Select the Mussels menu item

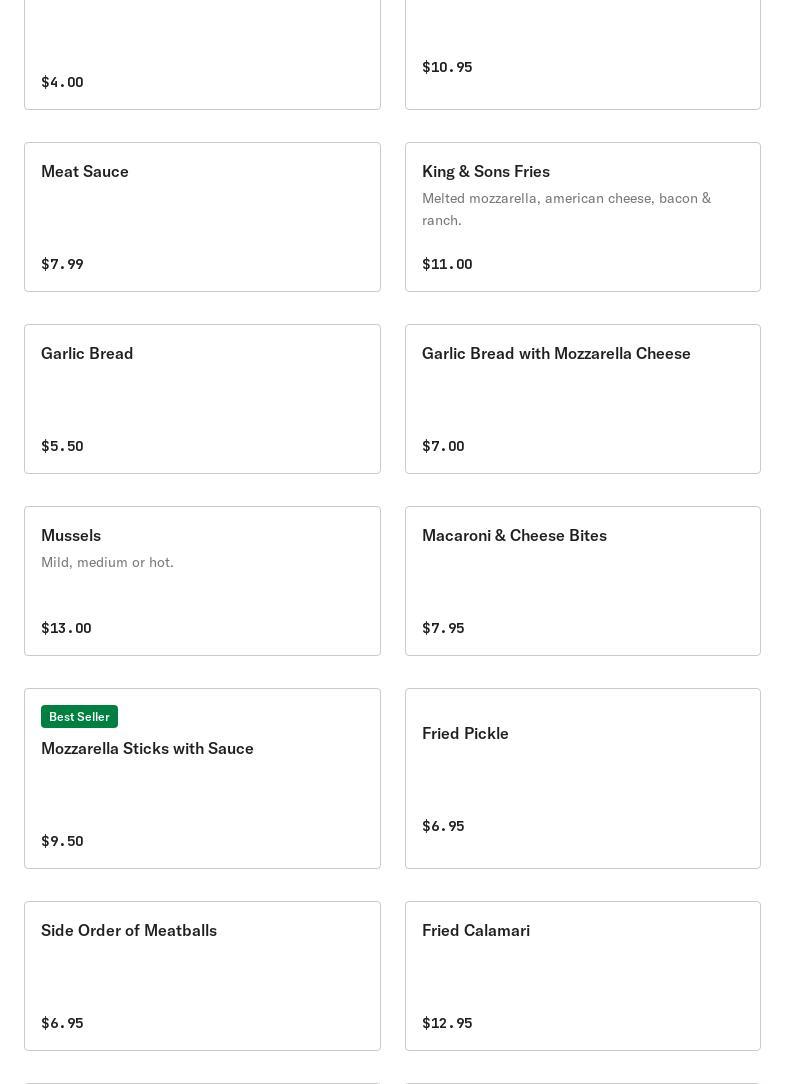[202, 581]
